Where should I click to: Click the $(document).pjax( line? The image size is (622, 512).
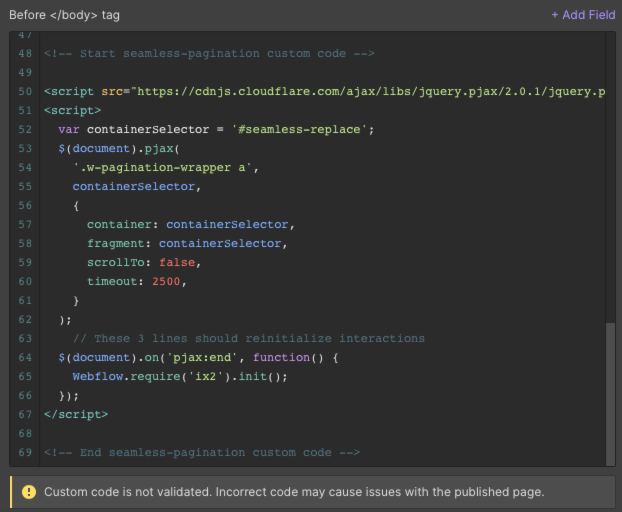point(119,149)
